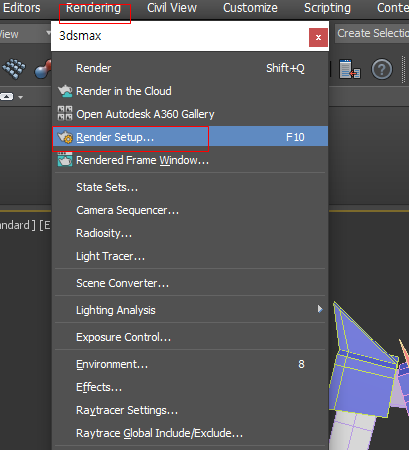The image size is (409, 450).
Task: Click the 3dsmax title text
Action: tap(80, 36)
